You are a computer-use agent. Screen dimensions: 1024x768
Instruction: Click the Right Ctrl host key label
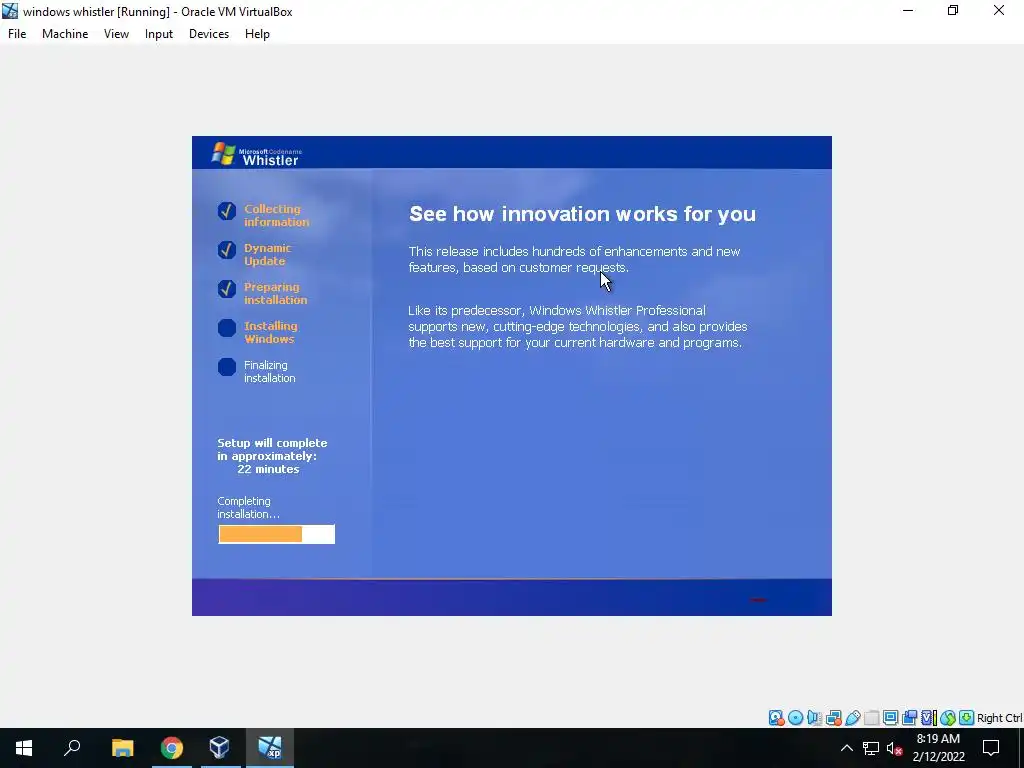(999, 718)
